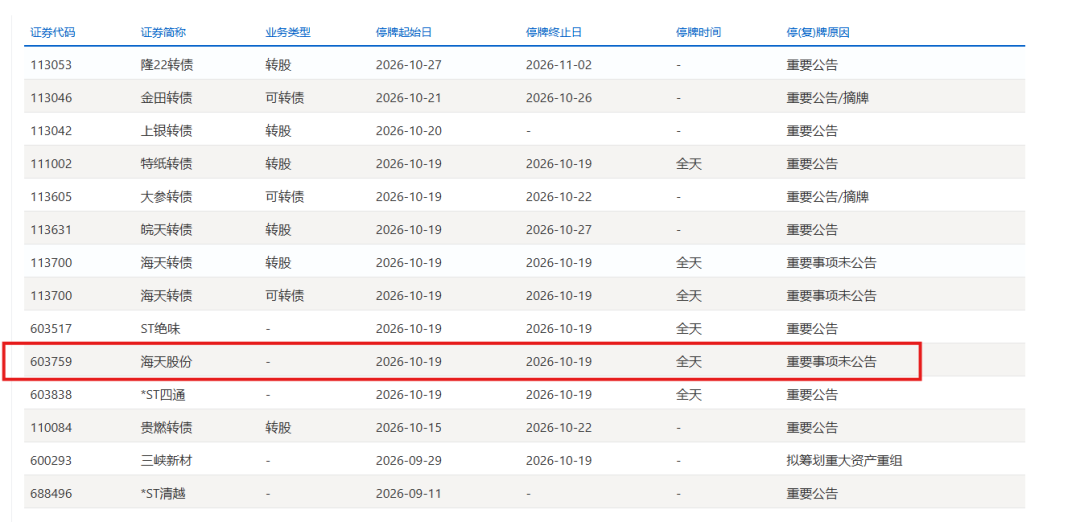Select security code 600293
Viewport: 1080px width, 522px height.
[x=51, y=461]
